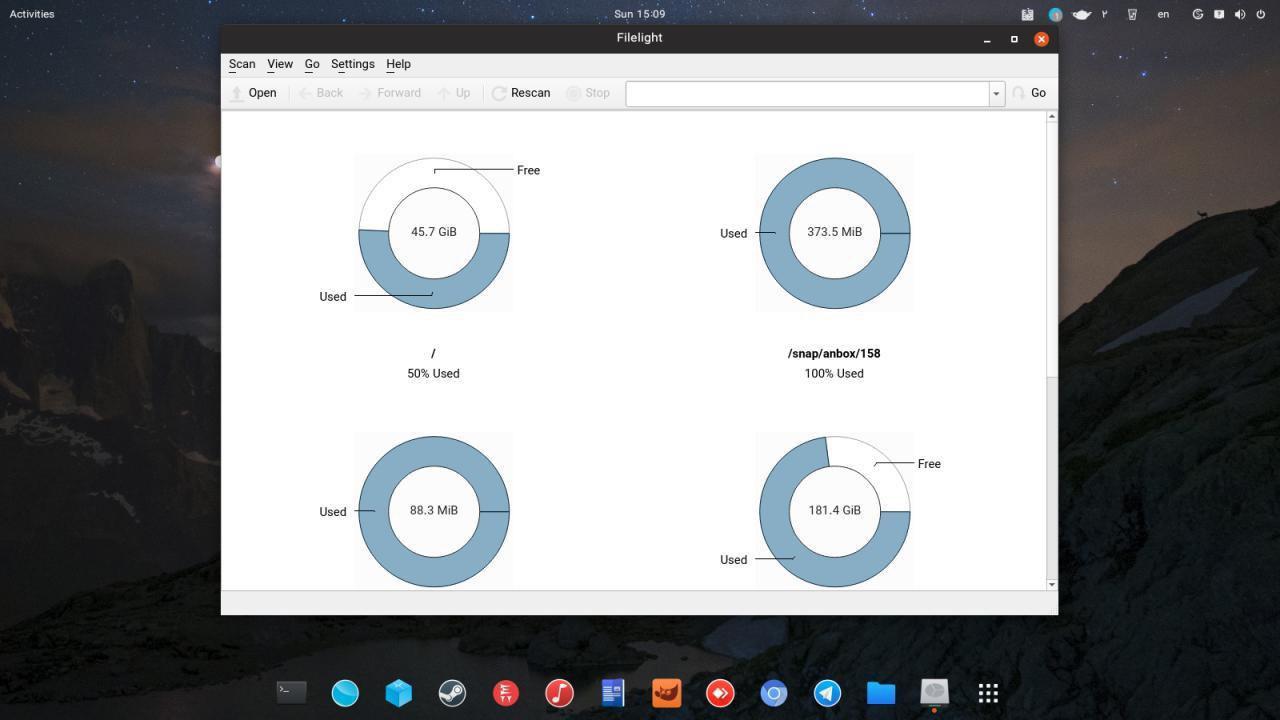Open the 88.3 MiB disk chart
This screenshot has height=720, width=1280.
(x=434, y=511)
